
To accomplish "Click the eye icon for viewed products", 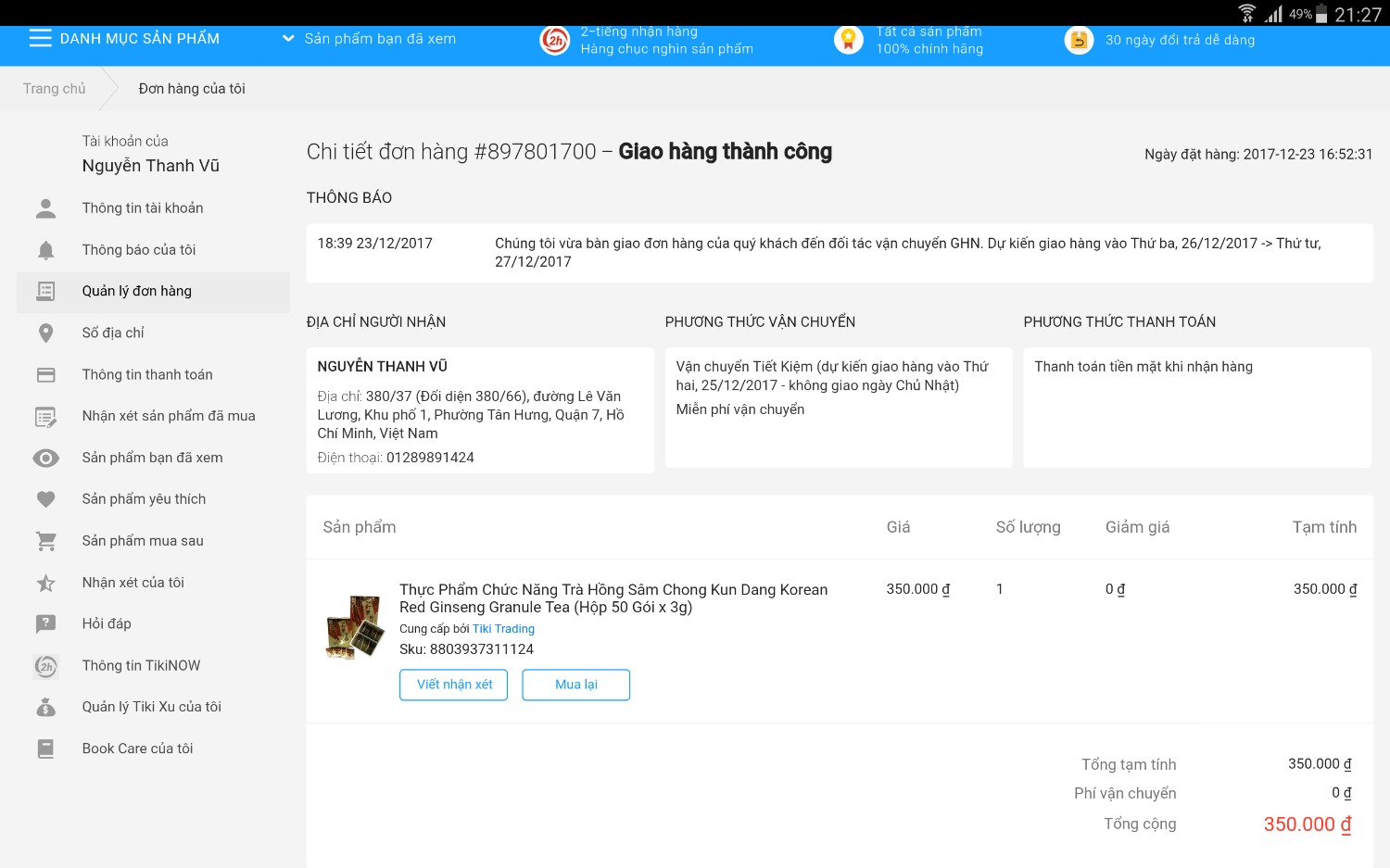I will [x=45, y=458].
